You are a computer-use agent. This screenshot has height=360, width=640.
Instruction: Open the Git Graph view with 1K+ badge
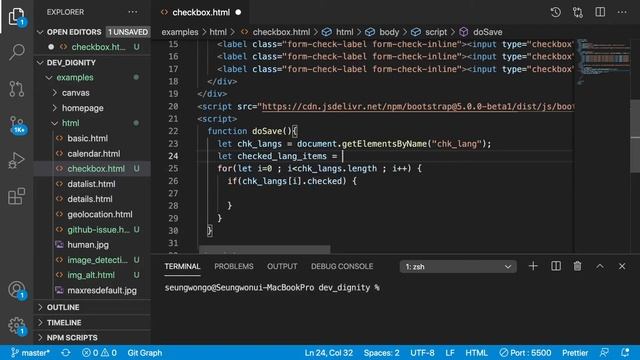17,124
